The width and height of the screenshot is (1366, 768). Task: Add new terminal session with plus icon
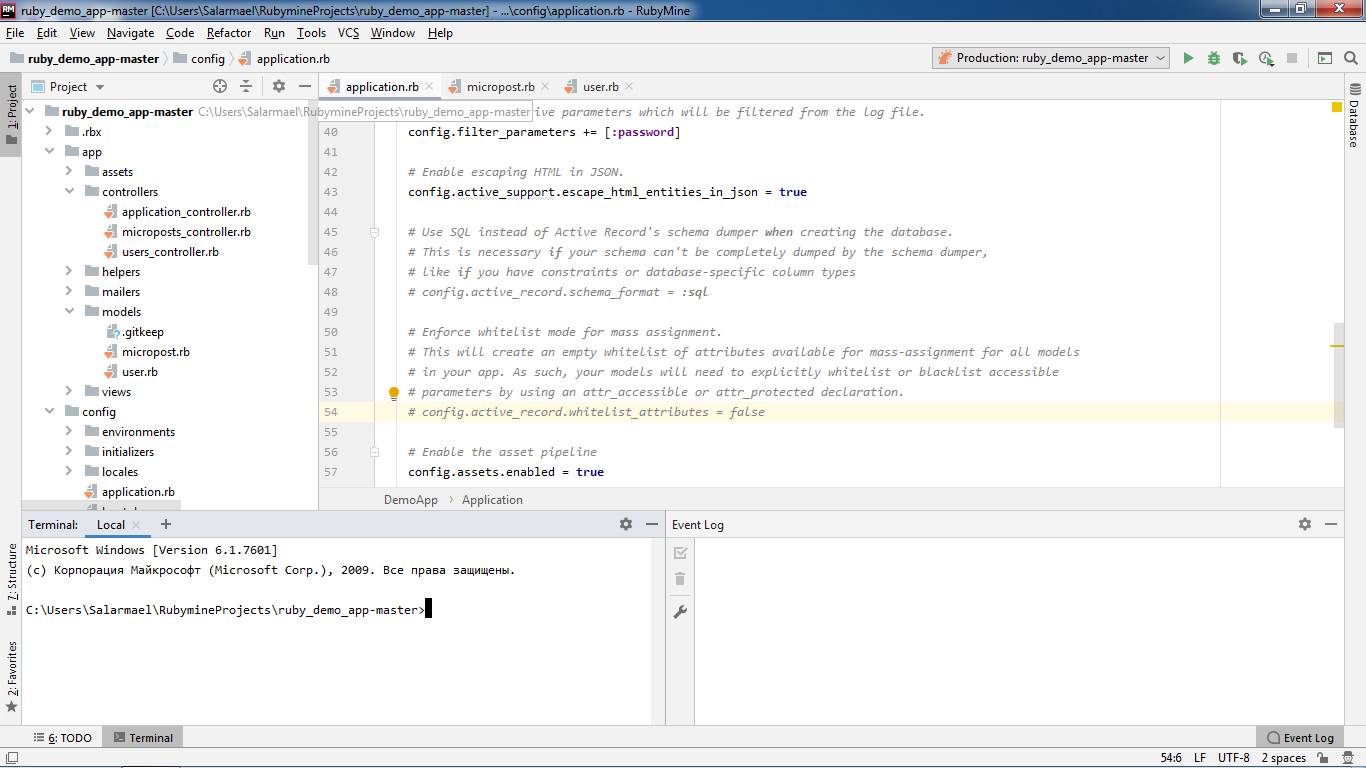[x=166, y=524]
